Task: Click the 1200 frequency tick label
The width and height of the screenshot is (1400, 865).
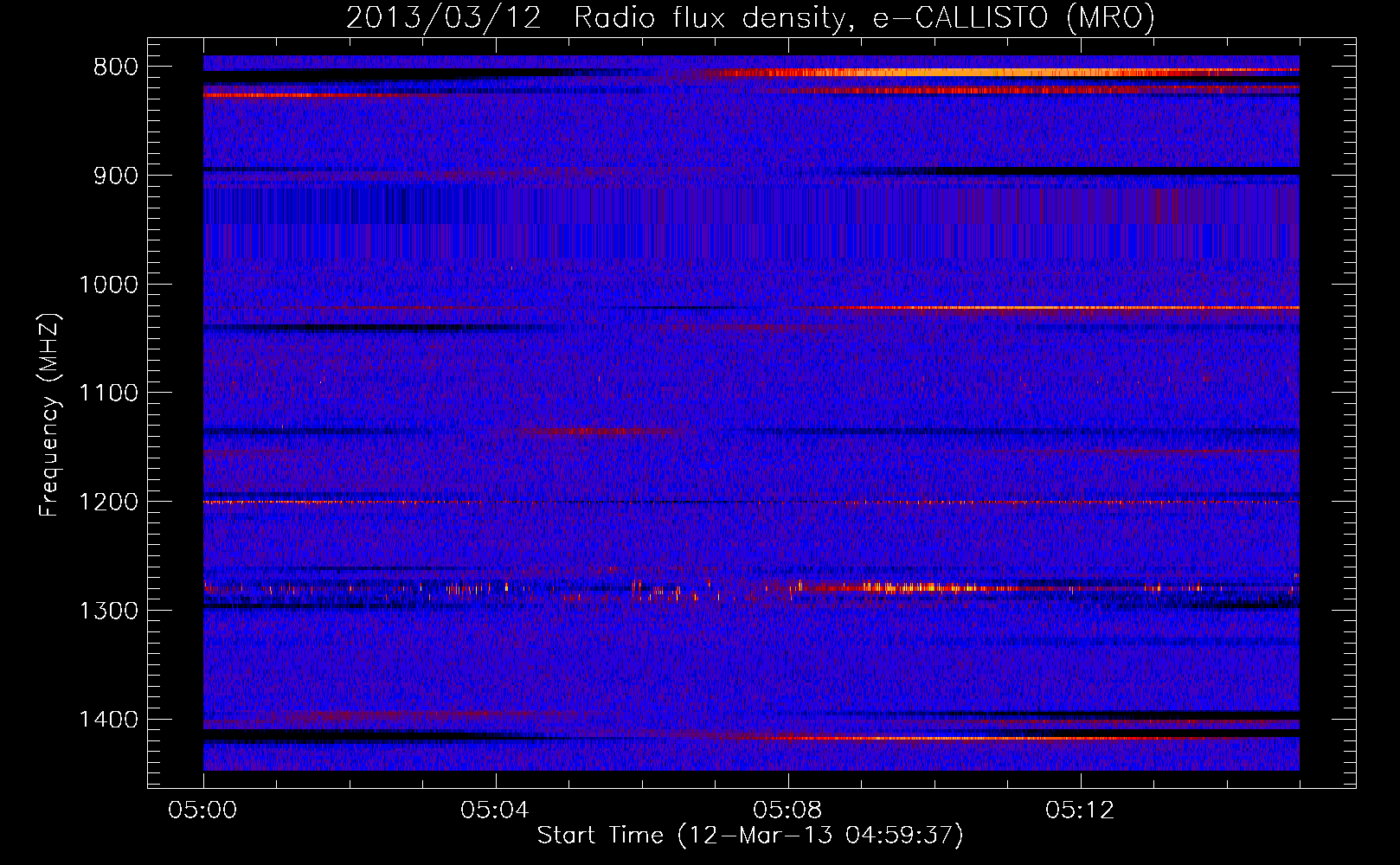Action: (108, 503)
